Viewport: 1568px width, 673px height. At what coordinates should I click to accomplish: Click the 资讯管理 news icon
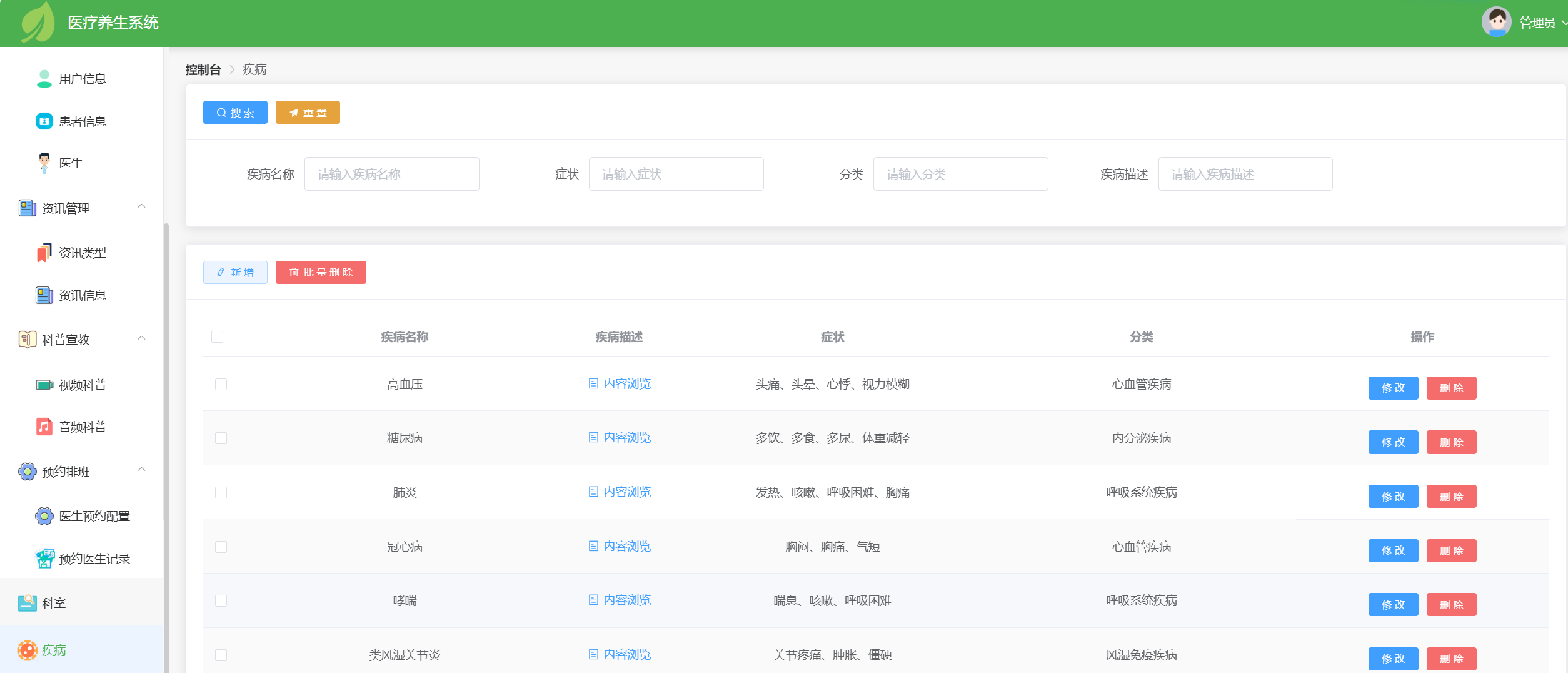point(28,208)
